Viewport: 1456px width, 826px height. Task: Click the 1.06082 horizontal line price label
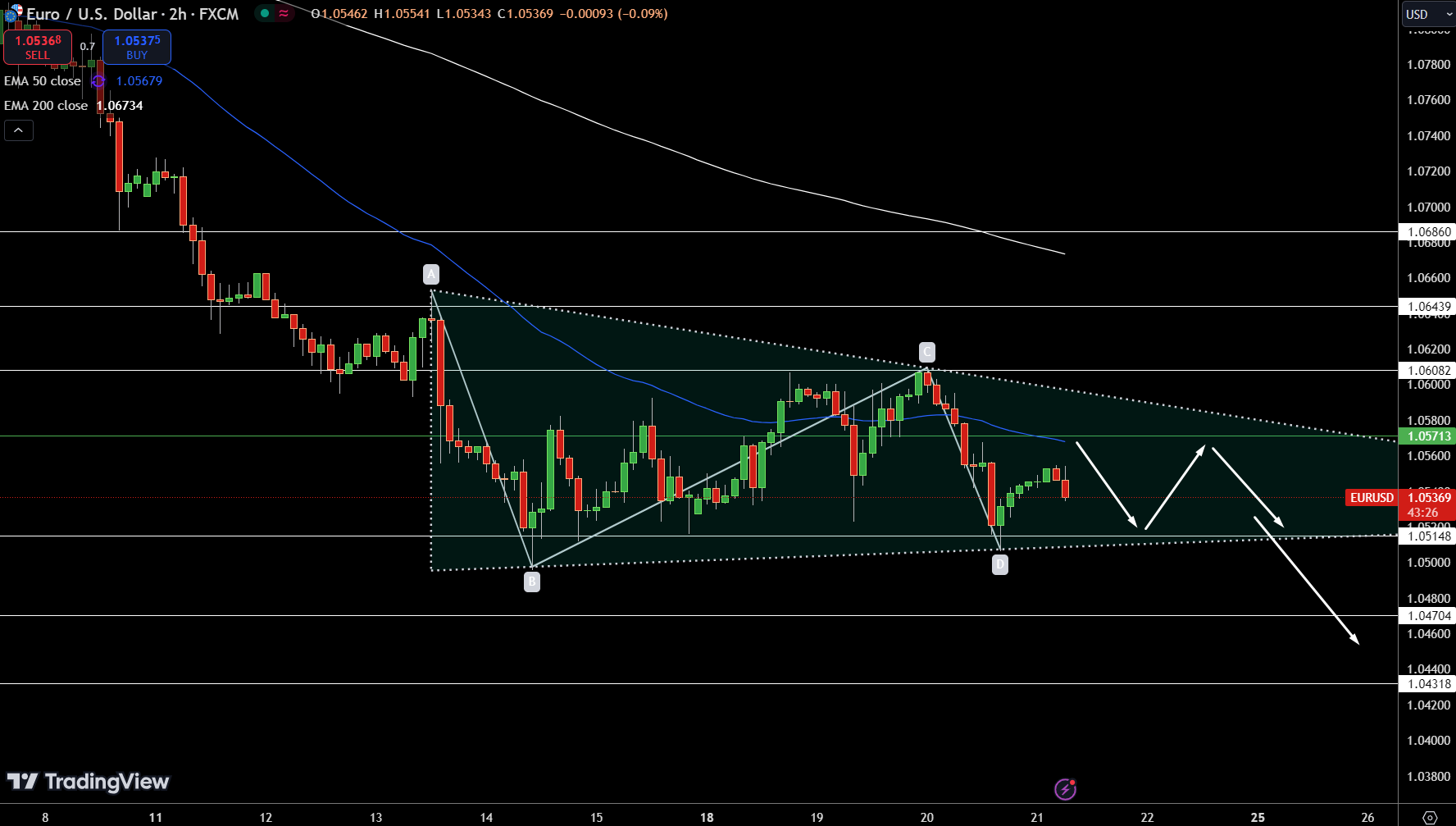pyautogui.click(x=1427, y=371)
